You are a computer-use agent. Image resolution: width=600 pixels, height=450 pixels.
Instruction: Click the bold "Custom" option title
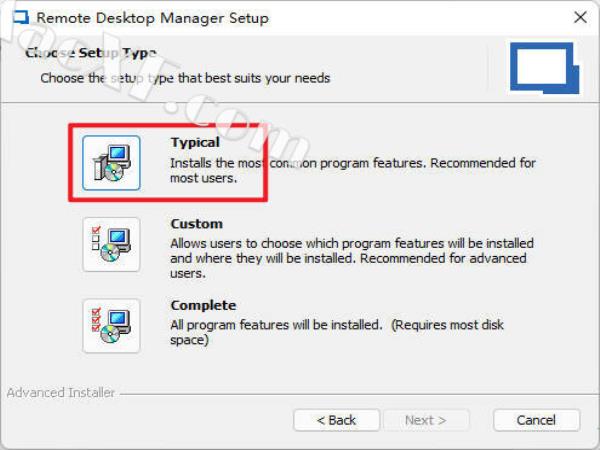point(196,224)
